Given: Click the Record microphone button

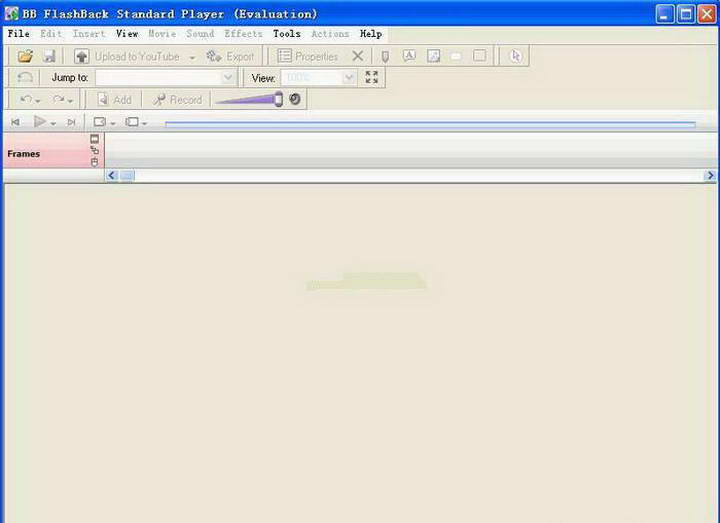Looking at the screenshot, I should pos(177,100).
